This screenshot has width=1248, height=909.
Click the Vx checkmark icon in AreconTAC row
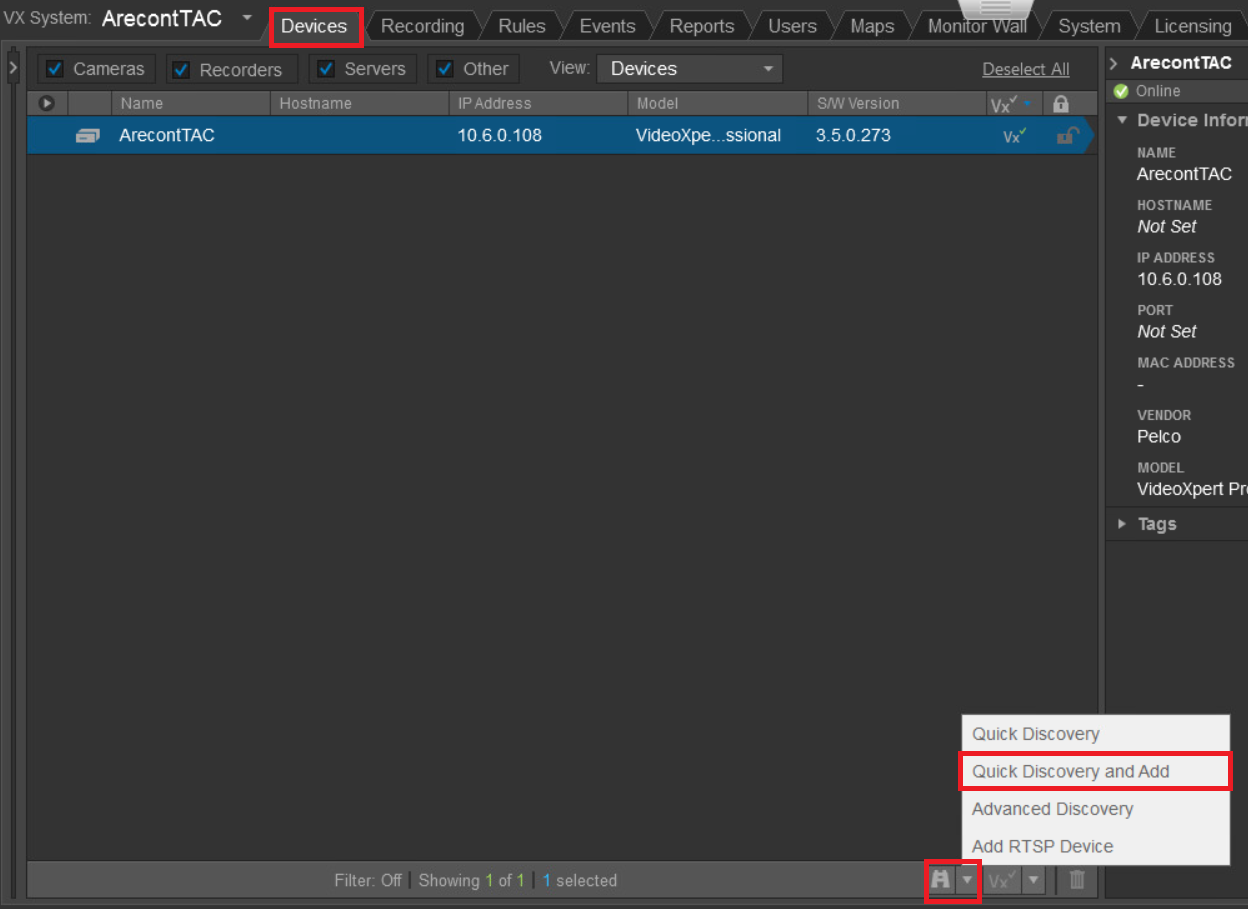pos(1015,135)
